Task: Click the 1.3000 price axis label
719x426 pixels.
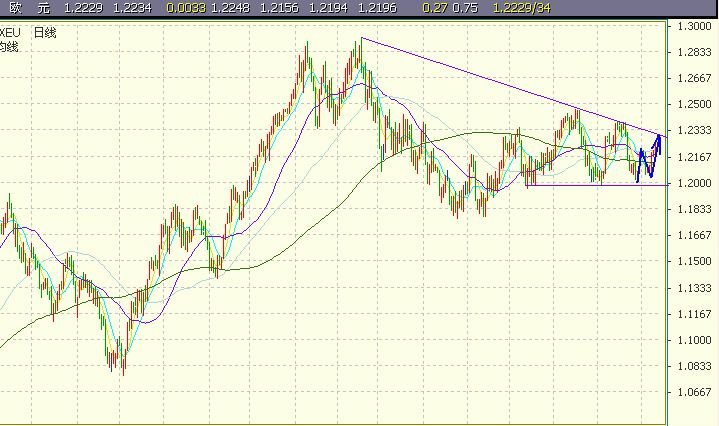Action: (694, 26)
